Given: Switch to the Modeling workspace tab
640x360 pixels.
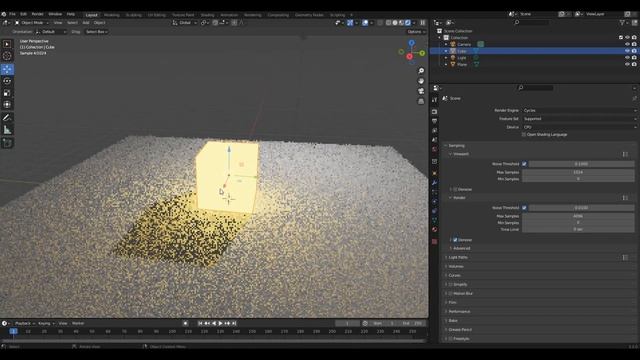Looking at the screenshot, I should click(x=111, y=15).
